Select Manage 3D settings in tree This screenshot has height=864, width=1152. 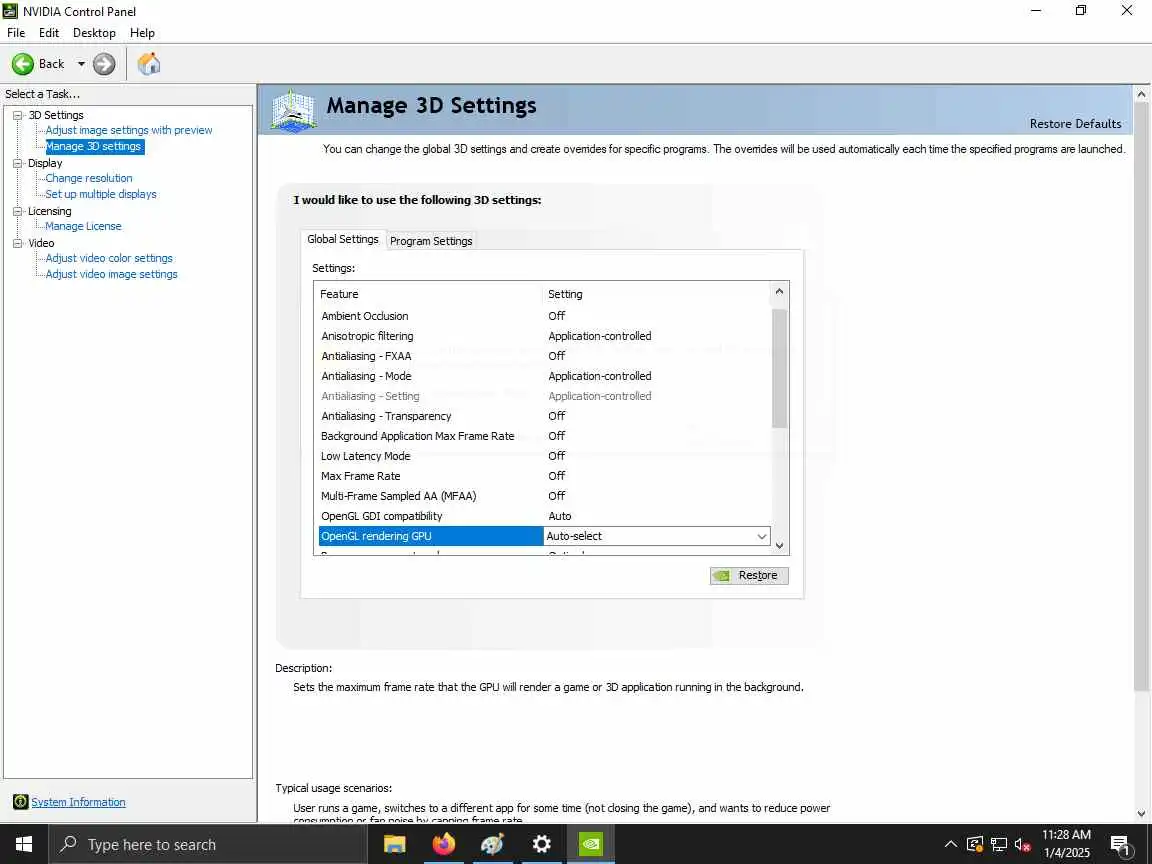[93, 146]
